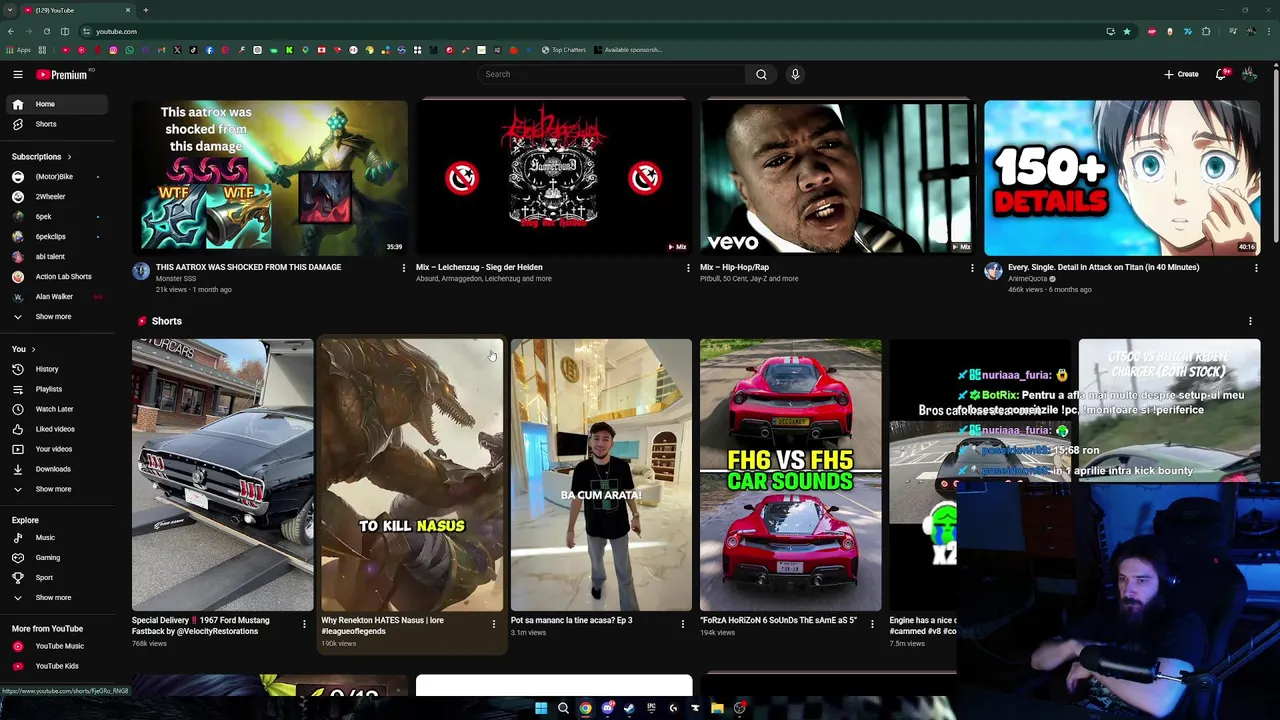1280x720 pixels.
Task: Open Playlists in the sidebar
Action: pyautogui.click(x=57, y=389)
